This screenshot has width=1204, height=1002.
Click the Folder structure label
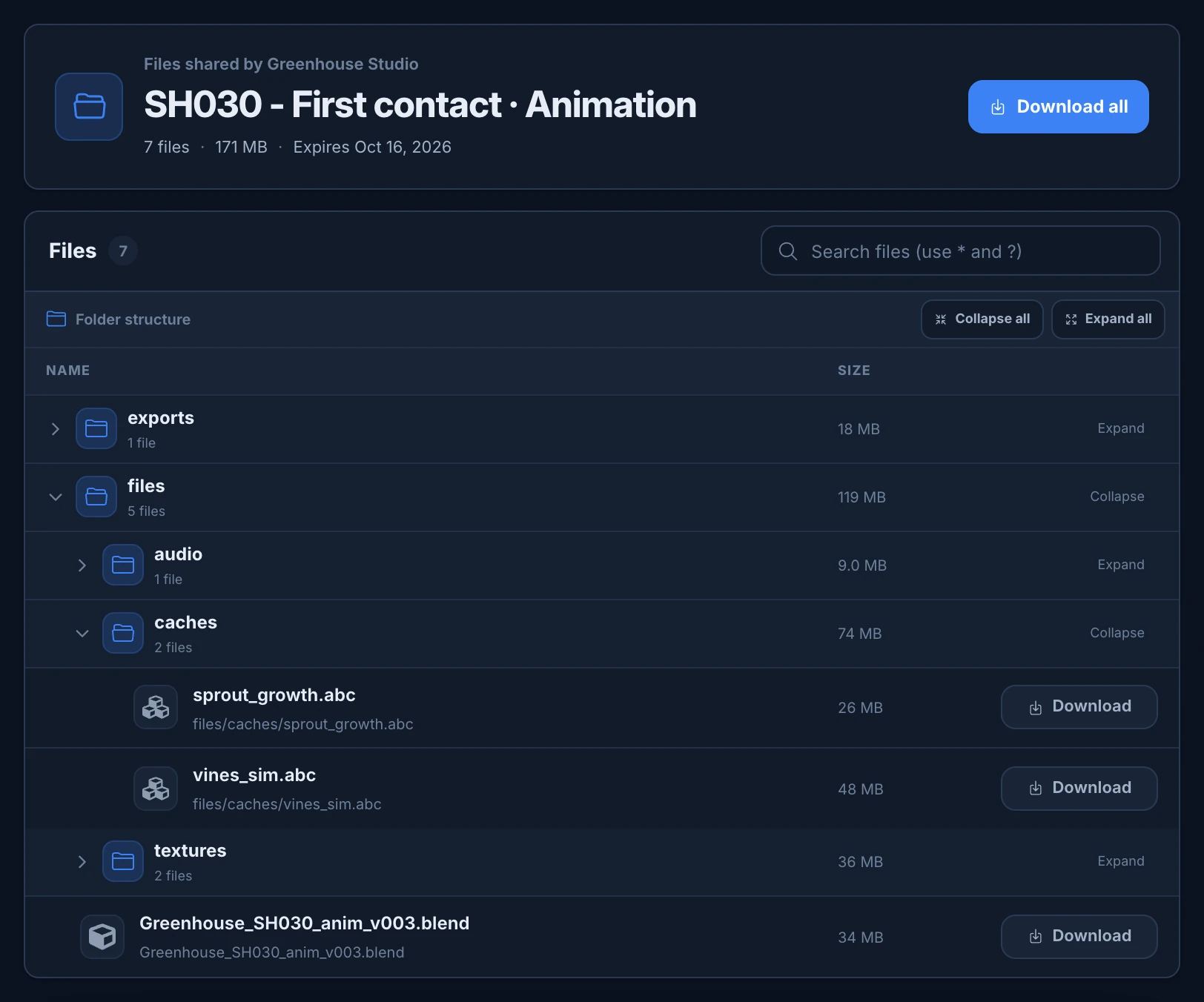[133, 319]
